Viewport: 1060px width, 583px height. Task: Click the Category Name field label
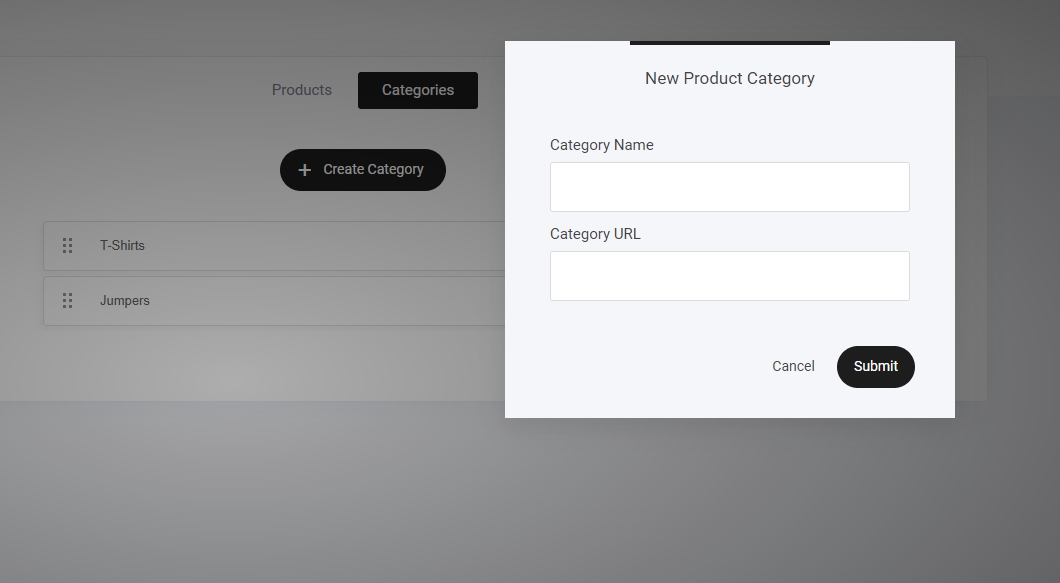click(x=601, y=145)
